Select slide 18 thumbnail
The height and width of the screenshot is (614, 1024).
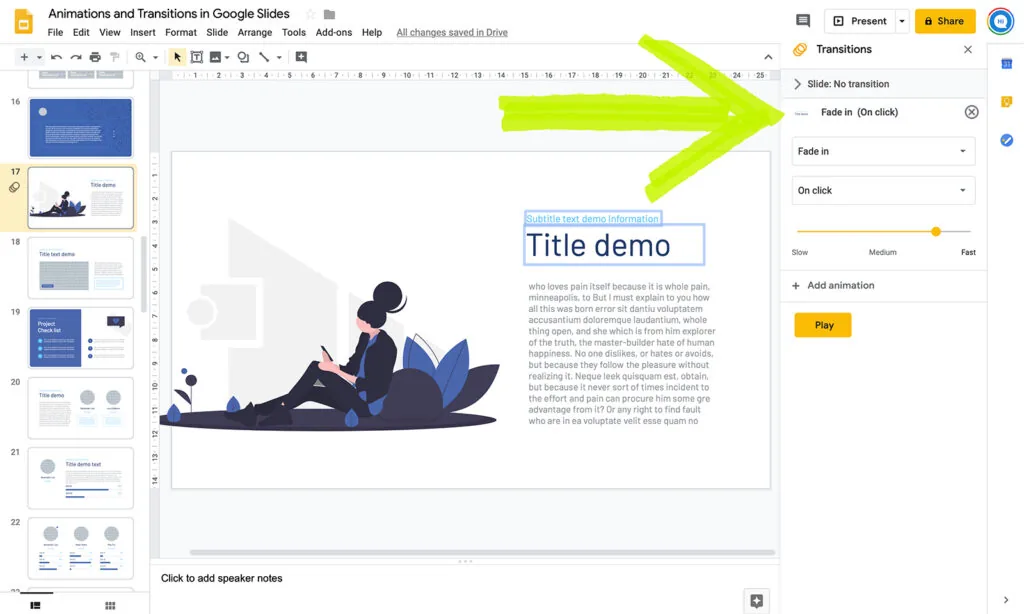[x=80, y=268]
